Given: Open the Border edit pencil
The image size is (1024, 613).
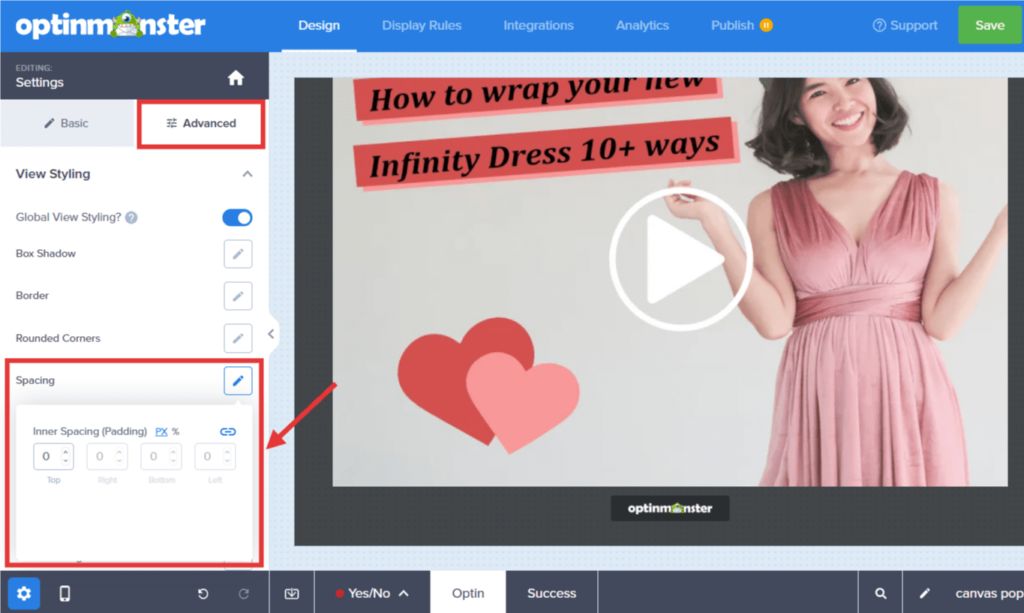Looking at the screenshot, I should 238,296.
